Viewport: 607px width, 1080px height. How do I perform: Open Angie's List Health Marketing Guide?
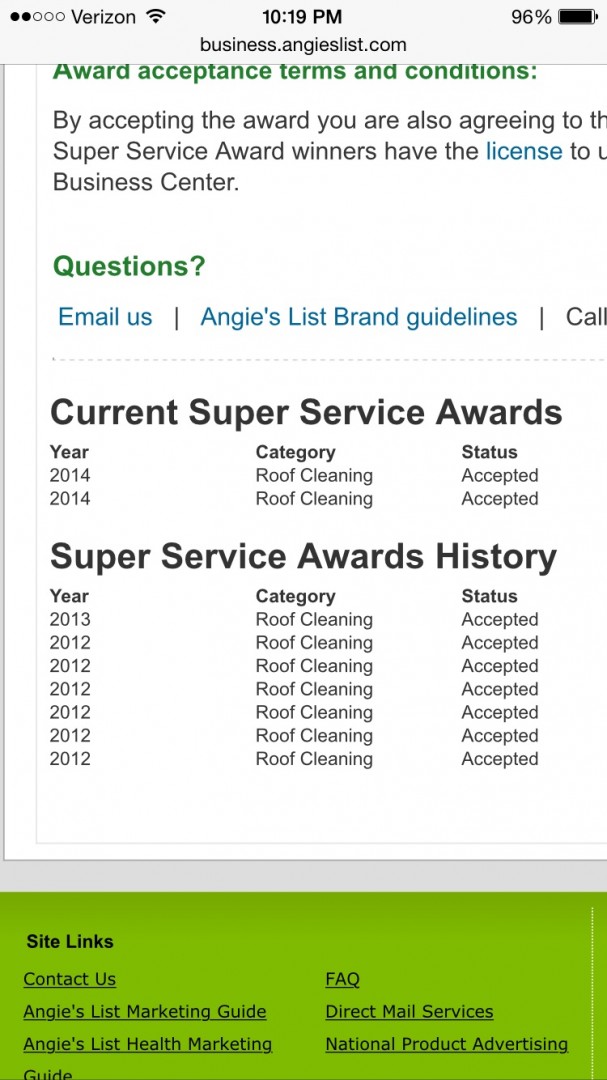[147, 1044]
